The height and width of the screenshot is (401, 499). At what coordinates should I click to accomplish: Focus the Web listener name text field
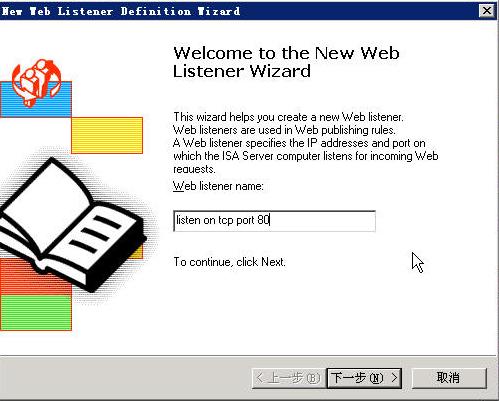[x=274, y=221]
